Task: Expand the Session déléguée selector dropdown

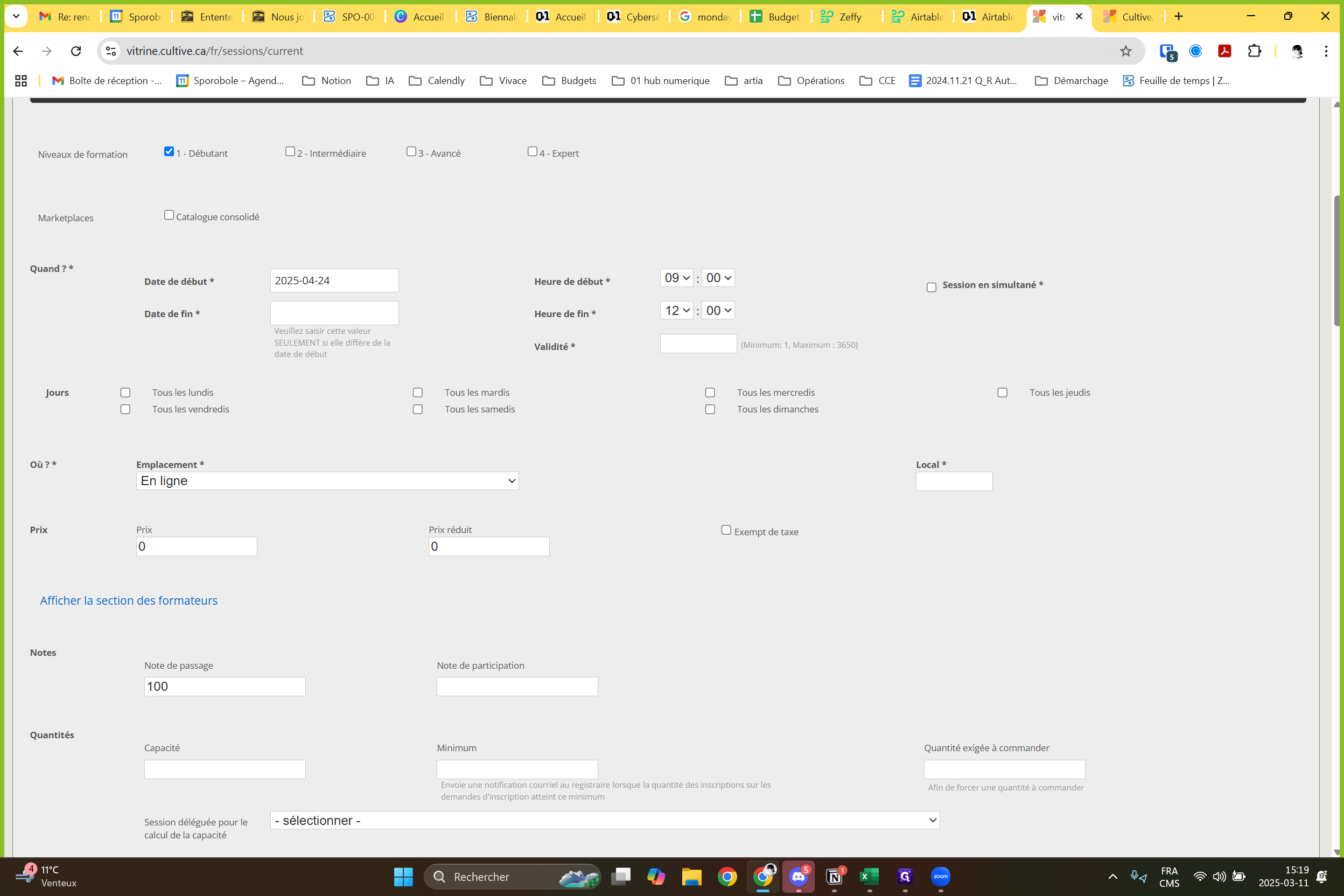Action: pos(605,820)
